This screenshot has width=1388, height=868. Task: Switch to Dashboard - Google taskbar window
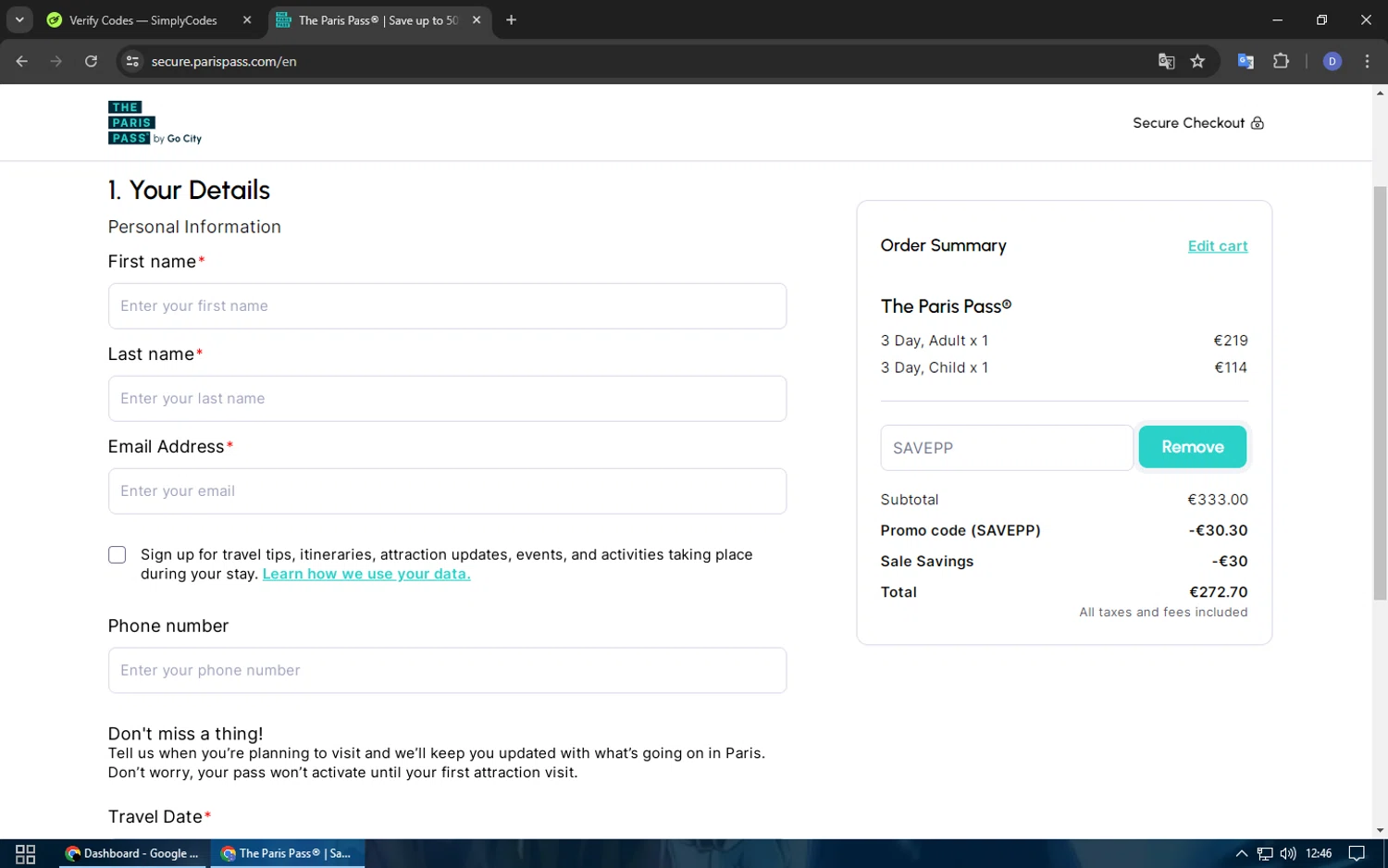132,853
